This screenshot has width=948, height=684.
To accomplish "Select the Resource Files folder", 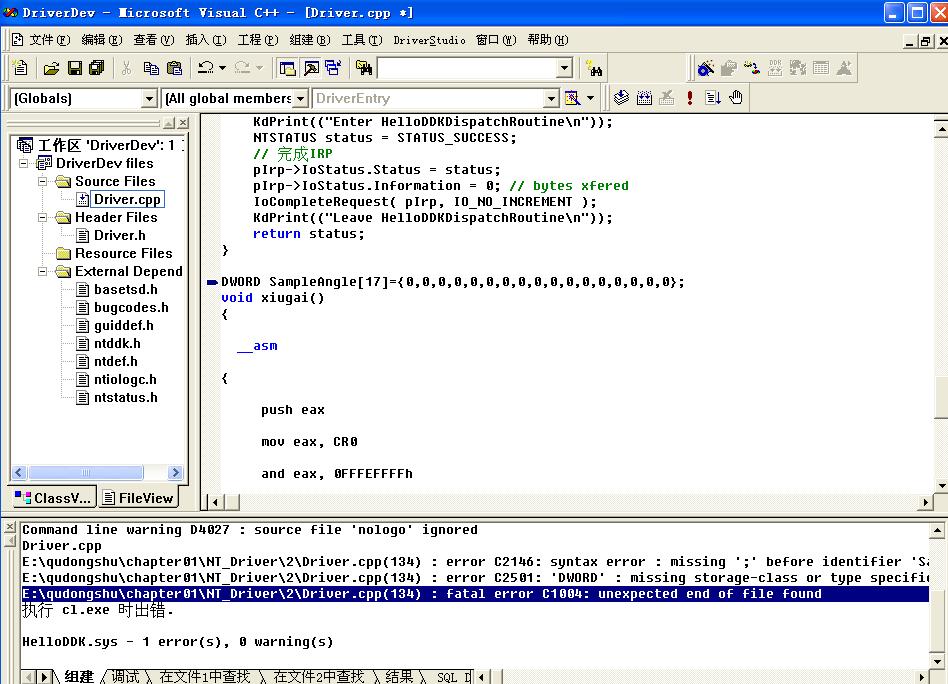I will click(123, 253).
